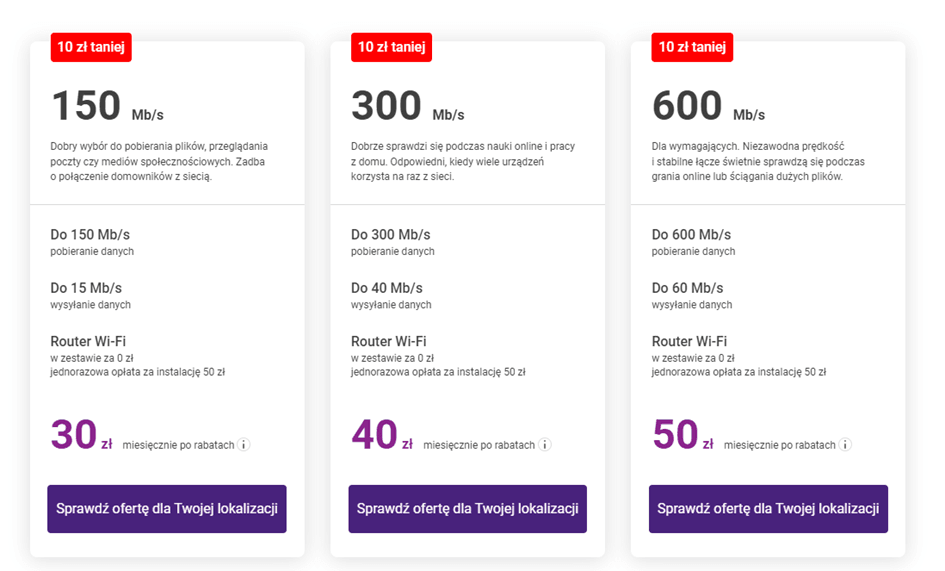This screenshot has width=945, height=571.
Task: Click 'Do 15 Mb/s' upload speed text
Action: click(86, 288)
